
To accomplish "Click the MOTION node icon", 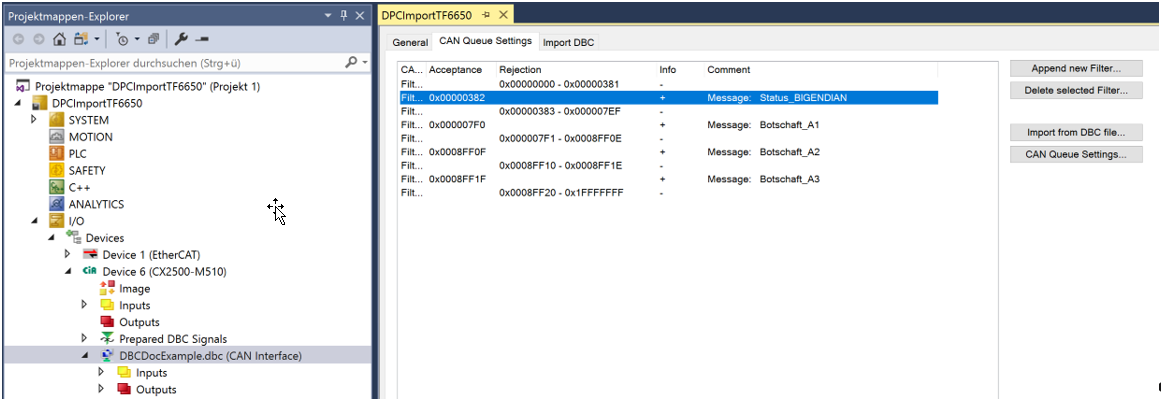I will [x=56, y=137].
